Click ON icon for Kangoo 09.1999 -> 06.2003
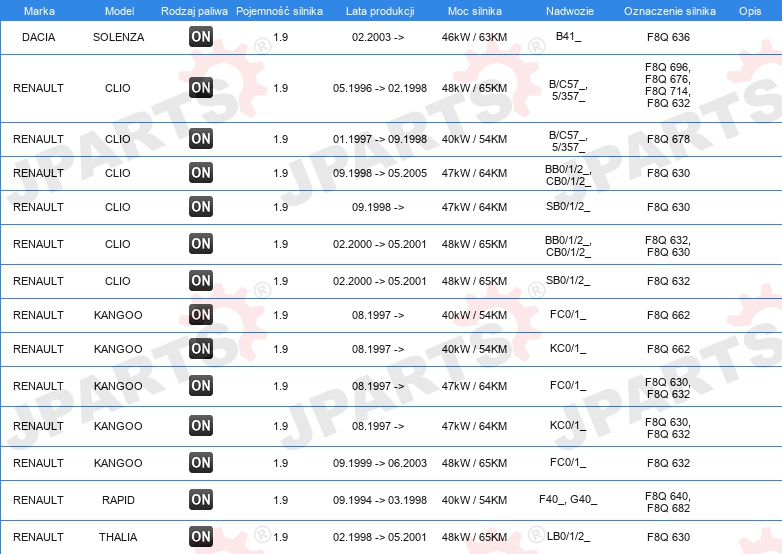The image size is (782, 554). click(201, 463)
